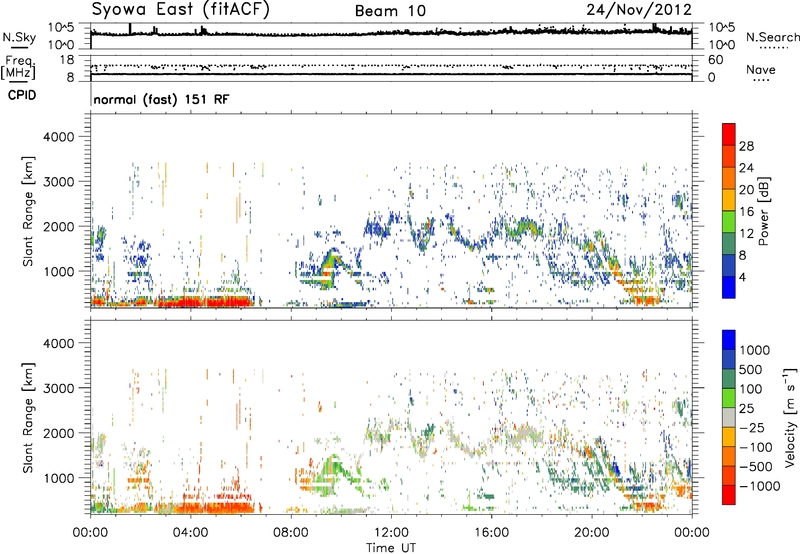
Task: Click the orange segment between 20 and 24 dB
Action: coord(729,178)
